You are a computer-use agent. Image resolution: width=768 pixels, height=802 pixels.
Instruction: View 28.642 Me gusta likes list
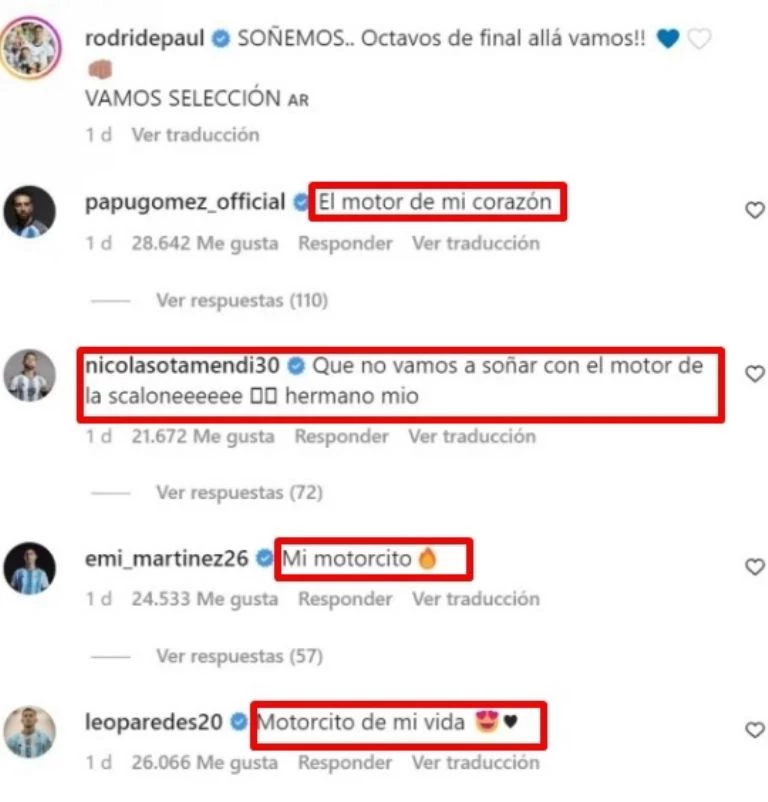[x=205, y=243]
